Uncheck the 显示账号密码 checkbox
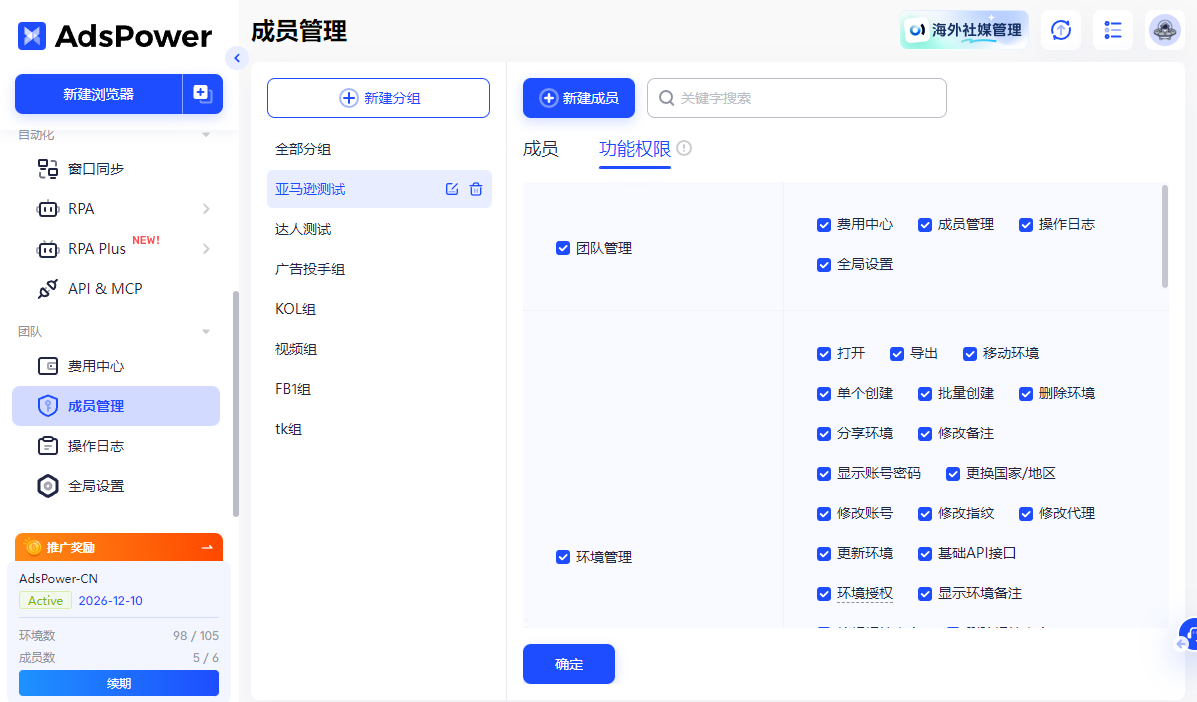The height and width of the screenshot is (702, 1197). [824, 473]
